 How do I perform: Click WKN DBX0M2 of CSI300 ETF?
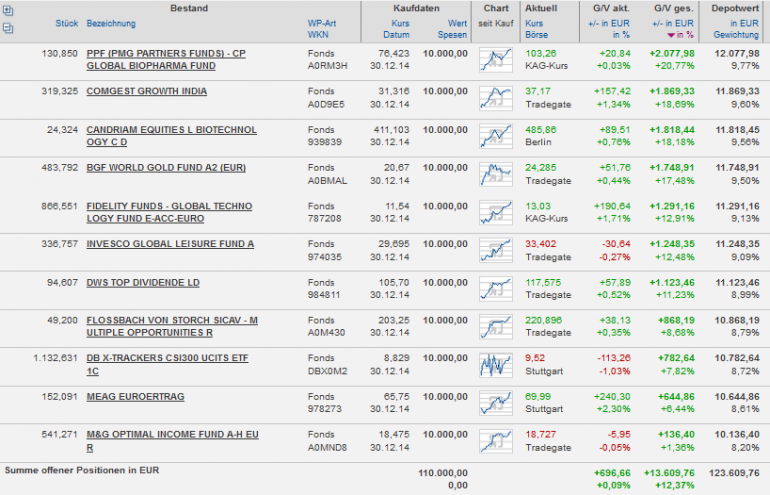point(328,371)
